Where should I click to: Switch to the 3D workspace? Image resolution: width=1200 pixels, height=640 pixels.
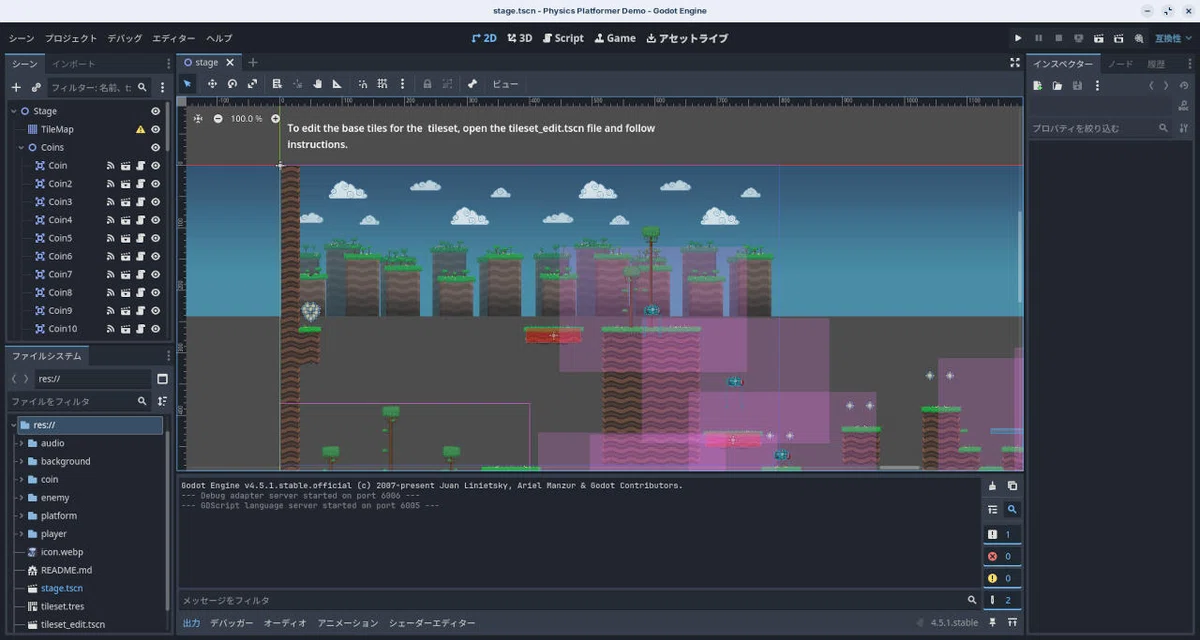point(519,38)
